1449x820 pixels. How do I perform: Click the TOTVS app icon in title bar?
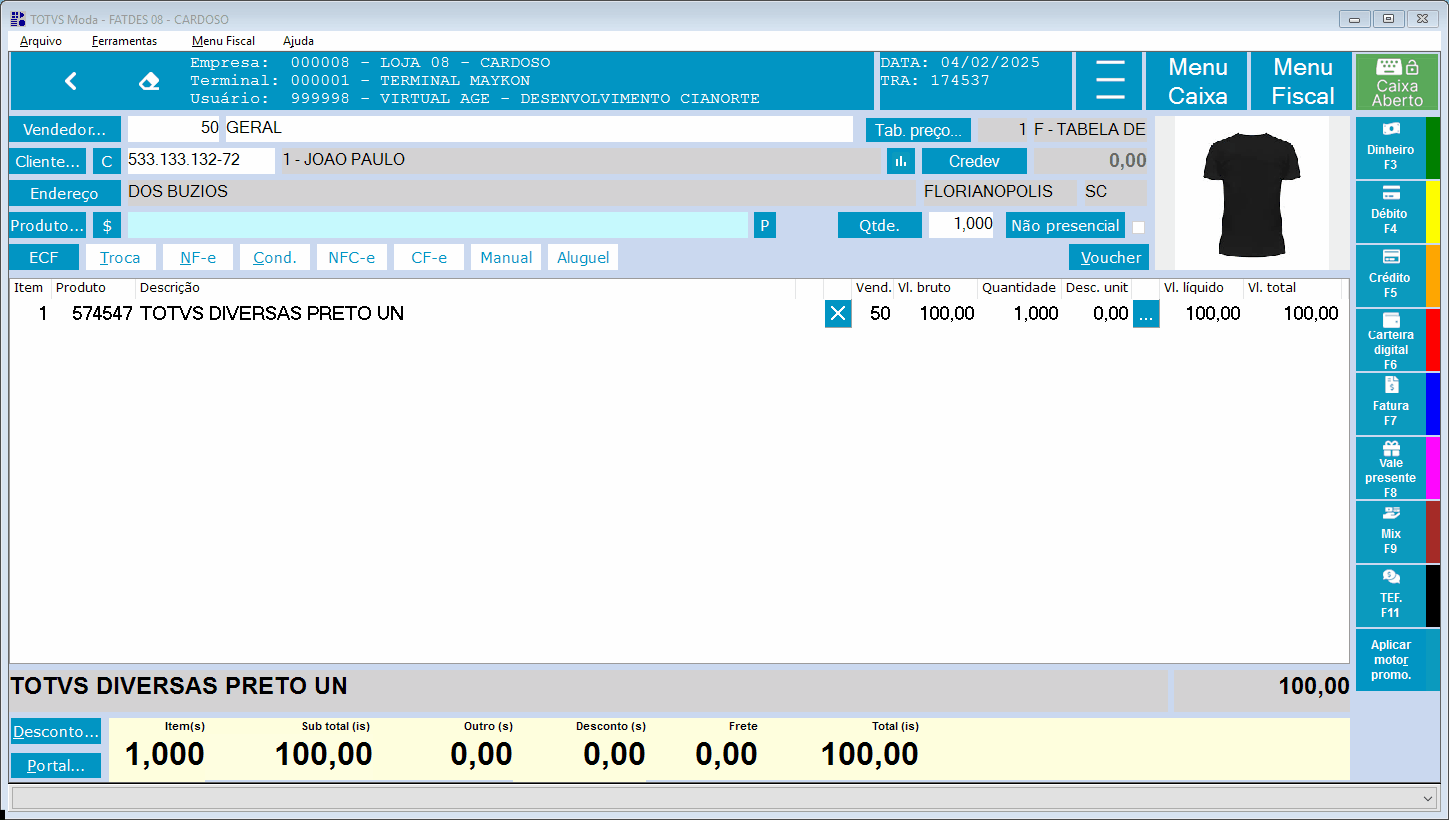point(18,19)
